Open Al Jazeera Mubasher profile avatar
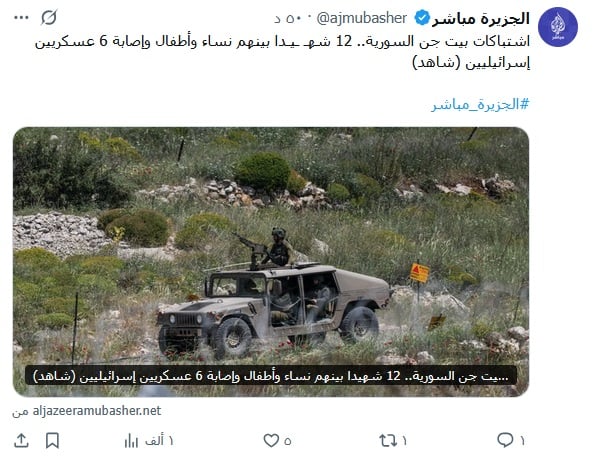The image size is (593, 459). [x=558, y=27]
